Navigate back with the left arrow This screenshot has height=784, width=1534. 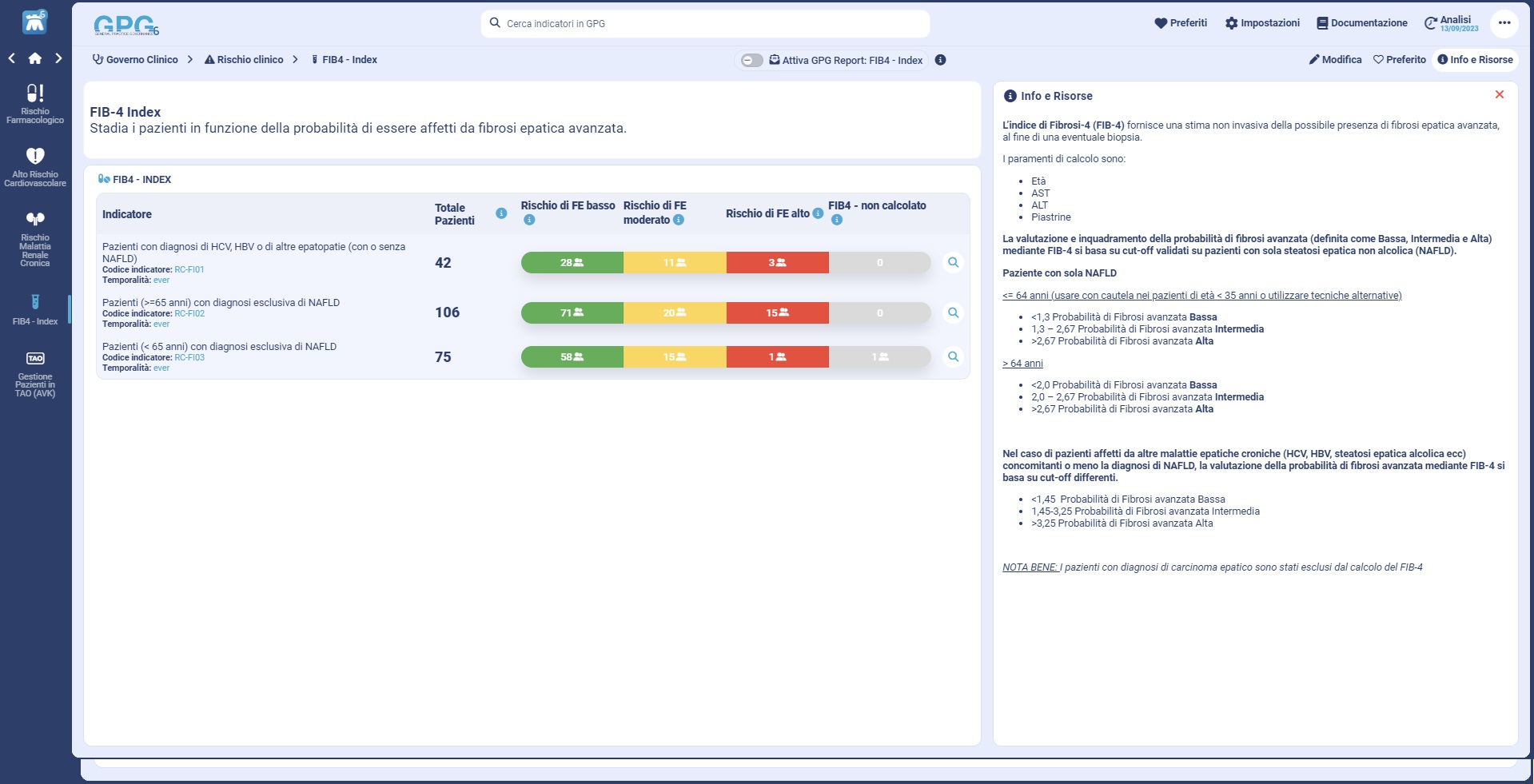[12, 58]
